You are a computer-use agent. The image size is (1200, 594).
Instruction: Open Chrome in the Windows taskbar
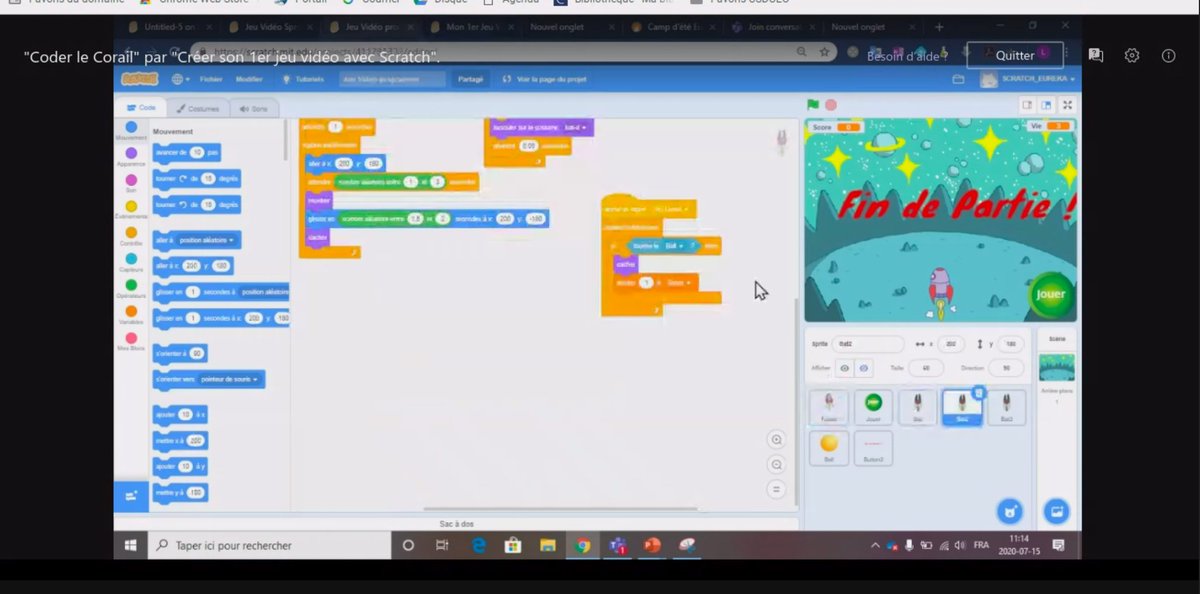(x=582, y=545)
